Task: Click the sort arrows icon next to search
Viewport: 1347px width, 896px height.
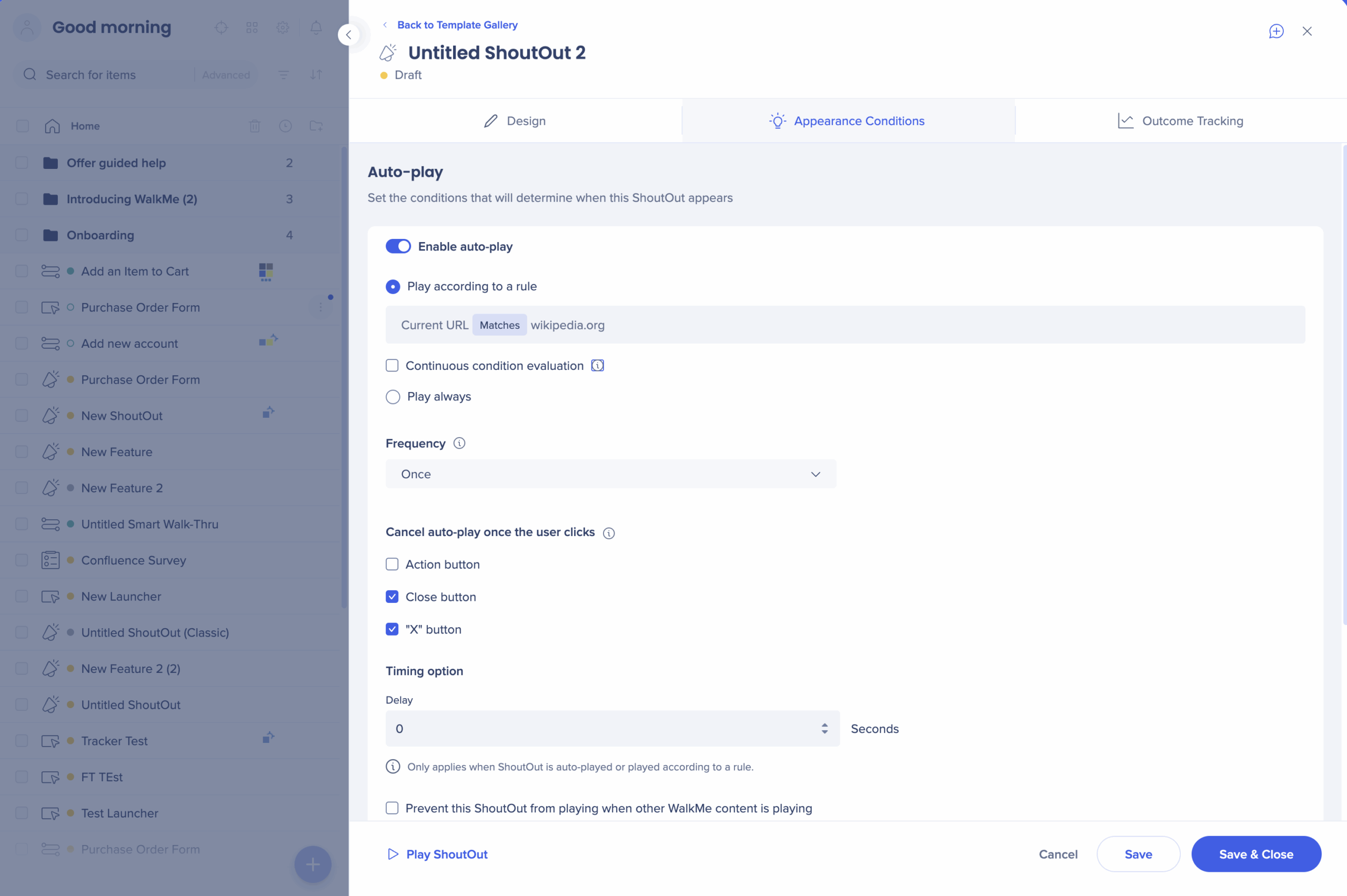Action: [x=316, y=75]
